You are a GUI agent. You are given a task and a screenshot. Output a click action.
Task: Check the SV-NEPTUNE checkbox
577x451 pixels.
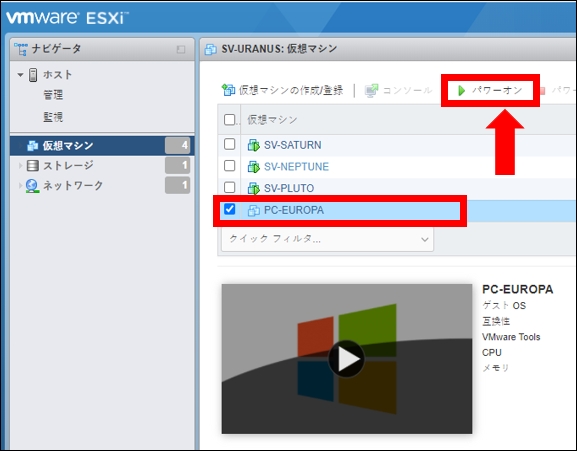pyautogui.click(x=229, y=166)
